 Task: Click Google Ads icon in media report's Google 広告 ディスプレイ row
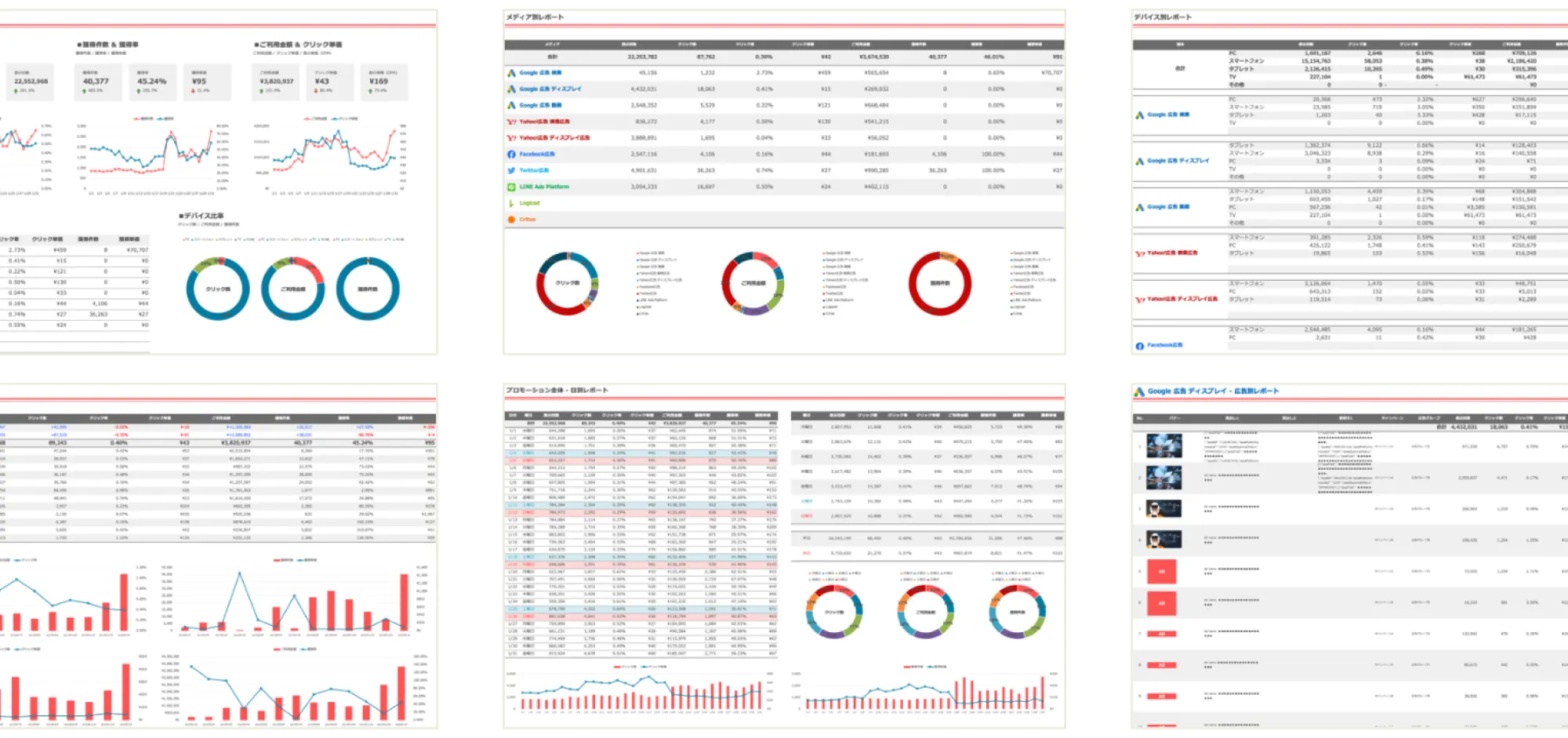[511, 89]
